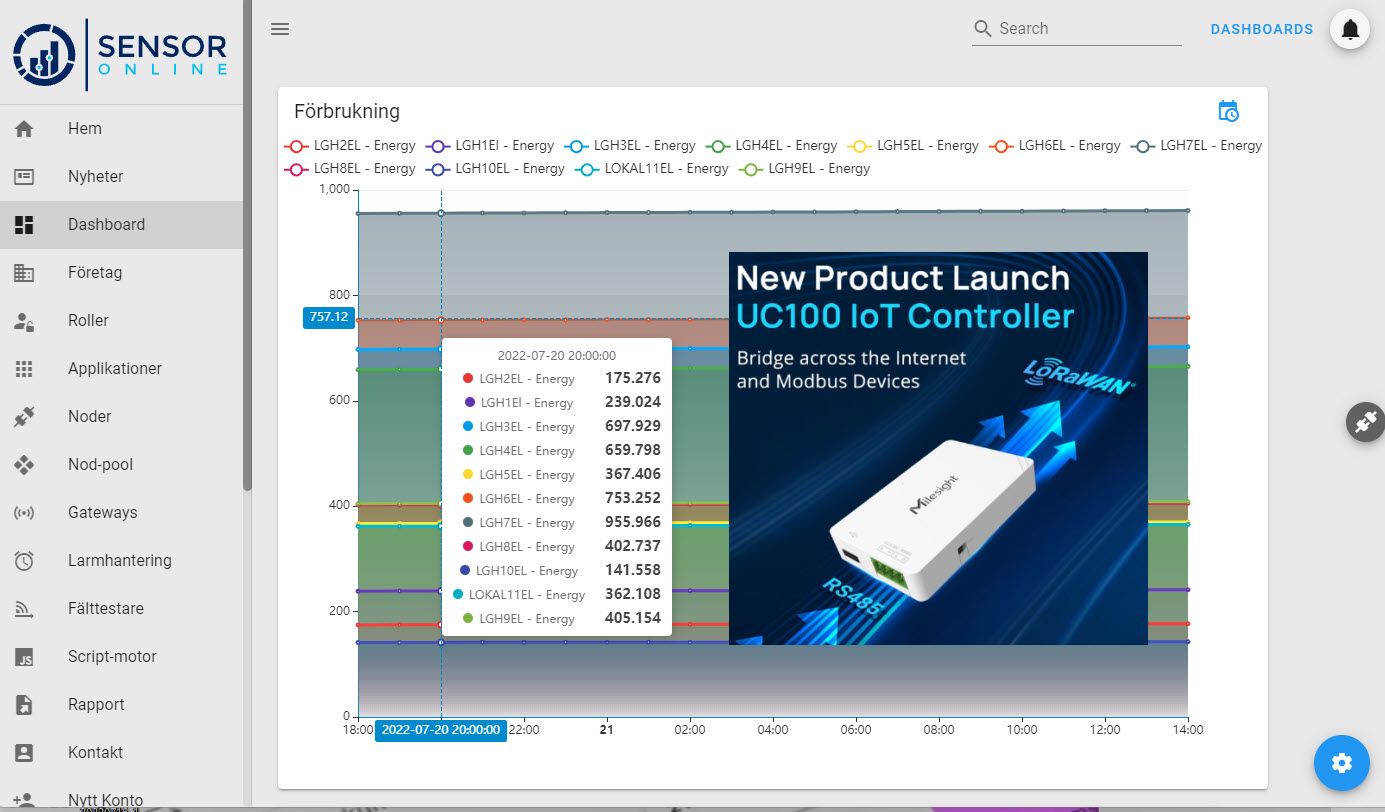Click the hamburger menu icon
The image size is (1385, 812).
280,29
